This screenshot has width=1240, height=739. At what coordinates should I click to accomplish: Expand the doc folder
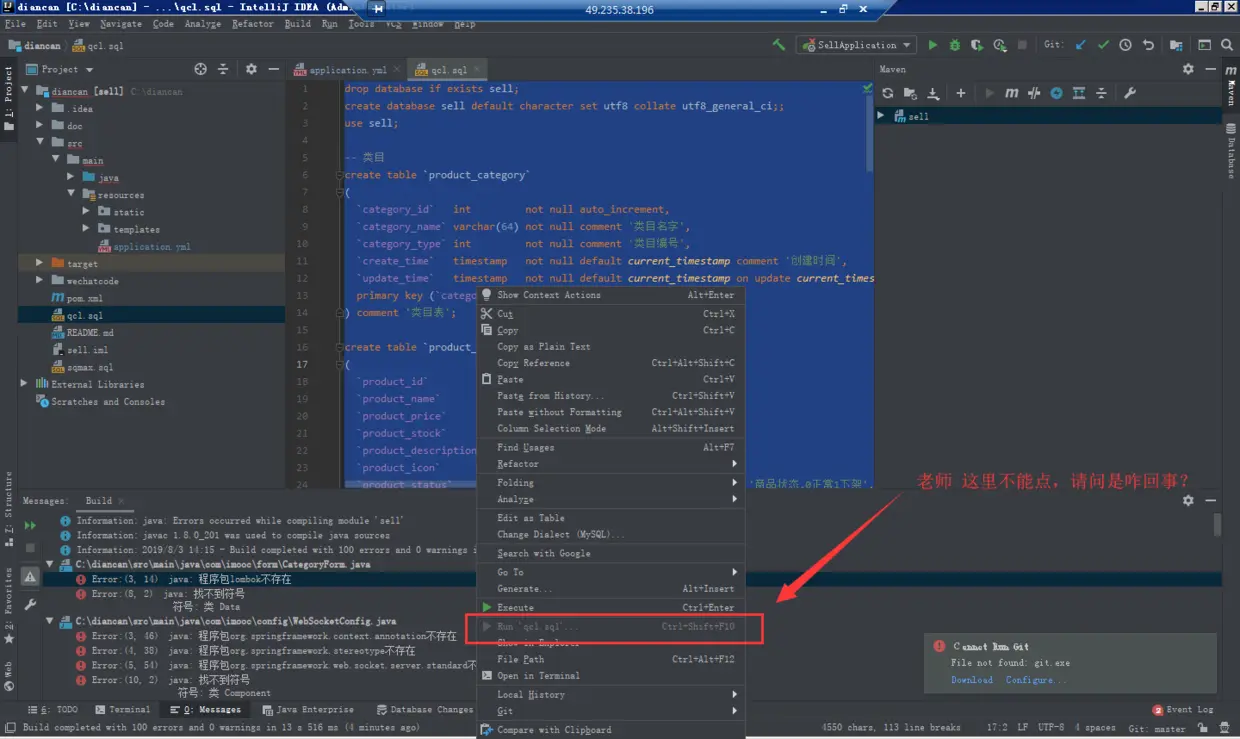click(x=40, y=126)
